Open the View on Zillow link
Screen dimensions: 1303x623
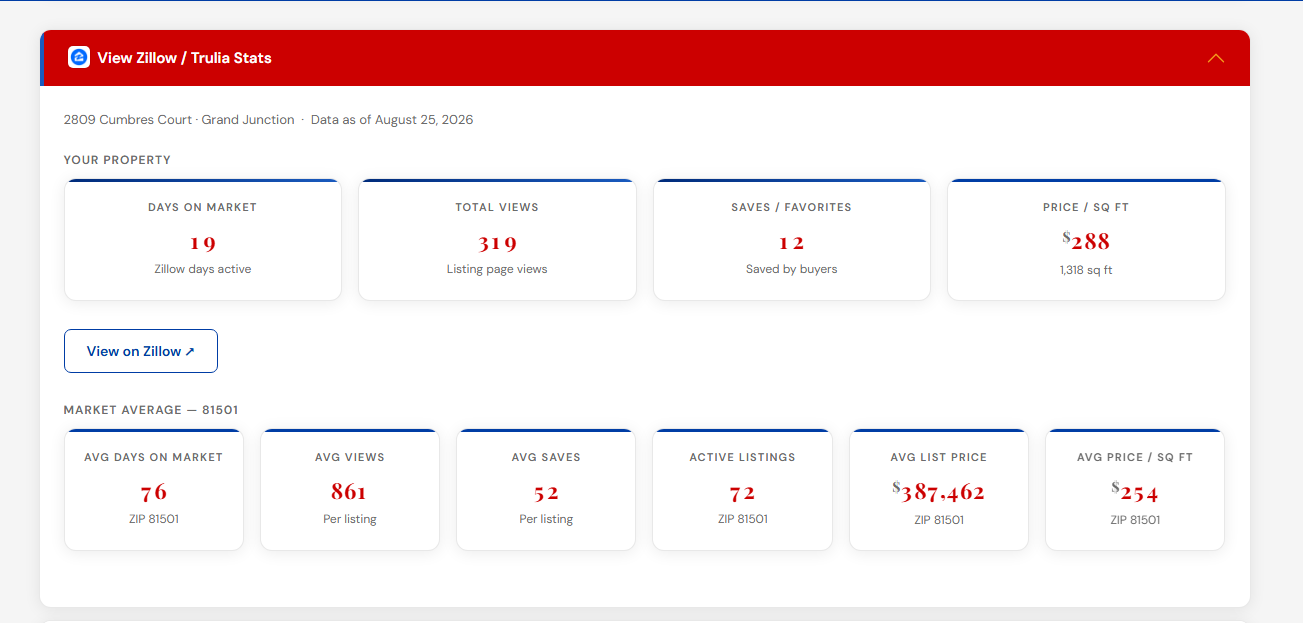141,351
